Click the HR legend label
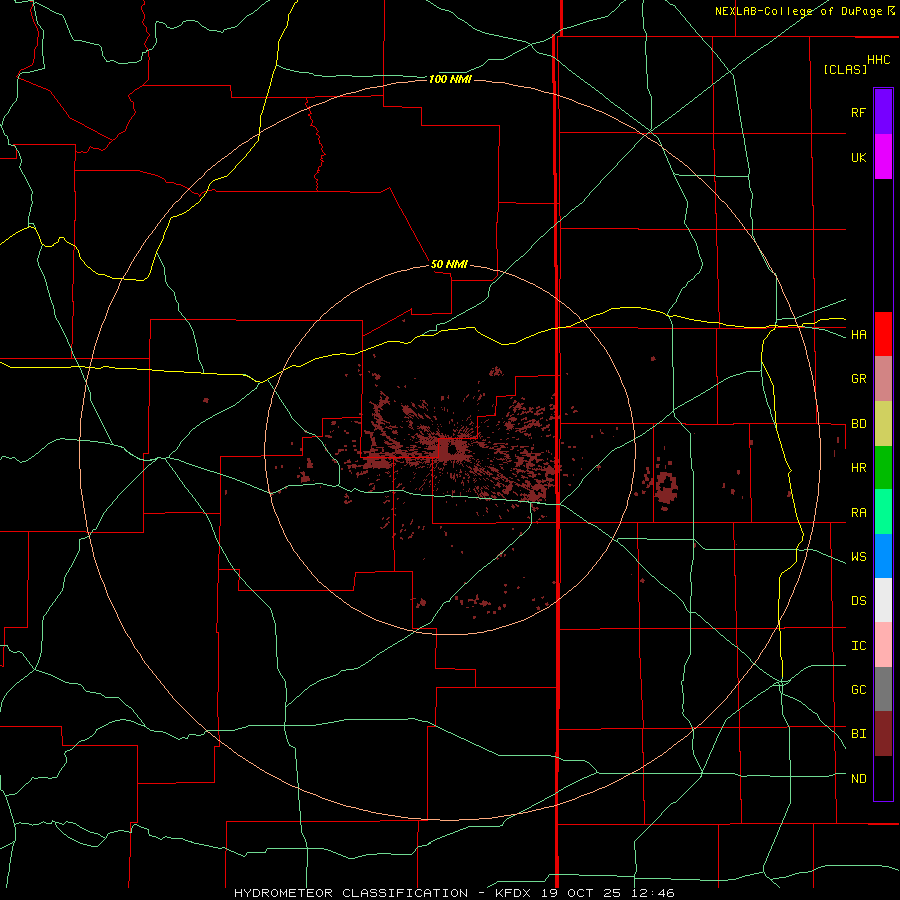Screen dimensions: 900x900 click(x=858, y=468)
